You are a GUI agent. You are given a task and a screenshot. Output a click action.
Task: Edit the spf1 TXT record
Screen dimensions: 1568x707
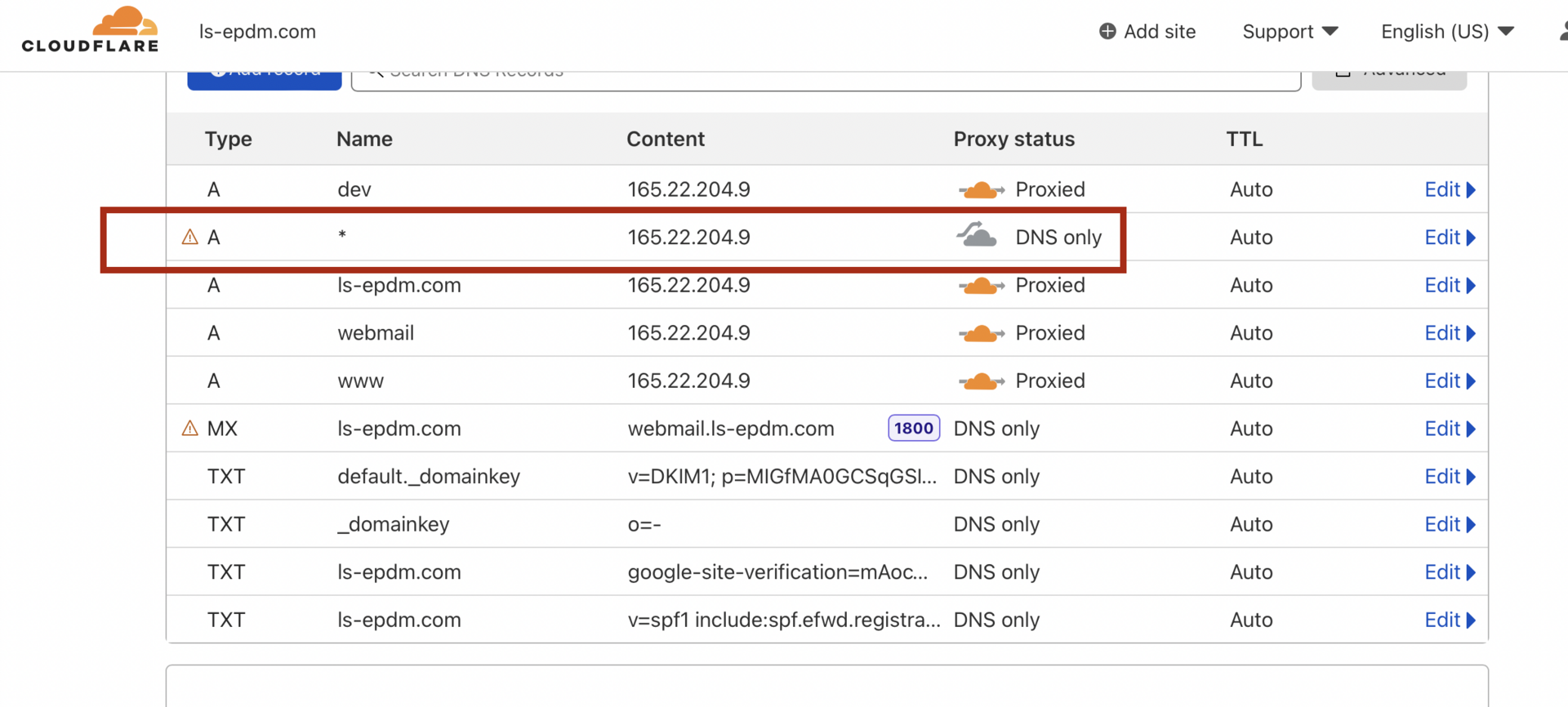point(1450,620)
